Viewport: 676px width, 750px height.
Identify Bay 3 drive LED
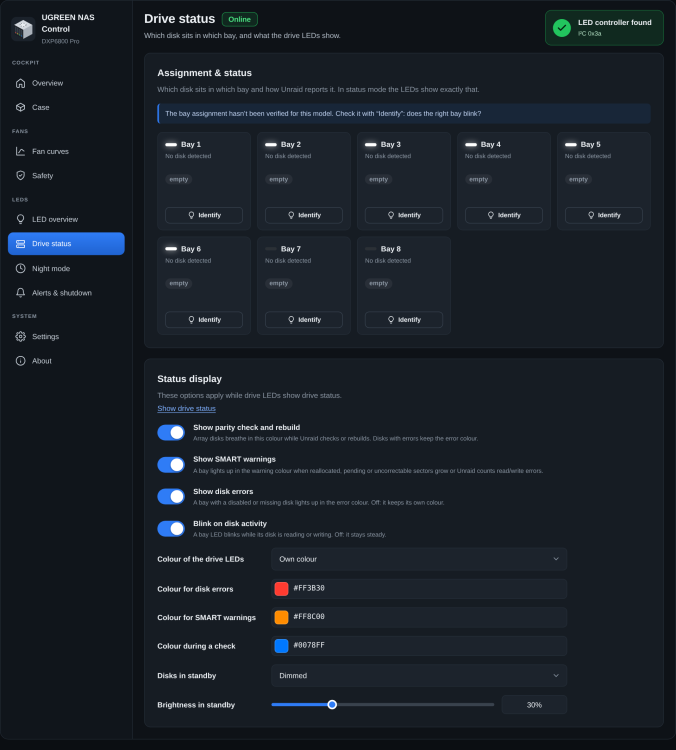404,215
